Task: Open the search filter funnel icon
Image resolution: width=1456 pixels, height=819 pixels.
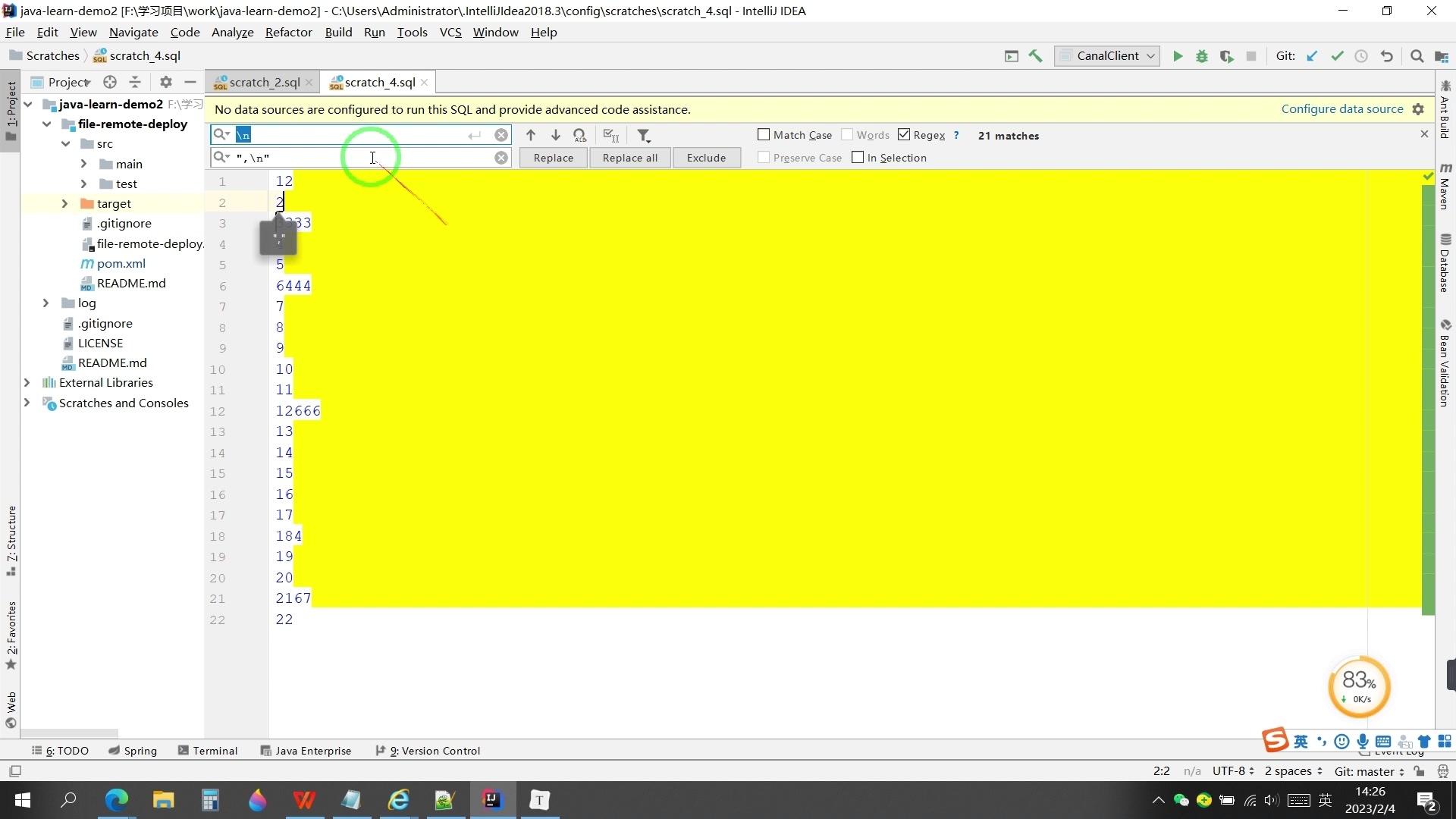Action: pyautogui.click(x=644, y=135)
